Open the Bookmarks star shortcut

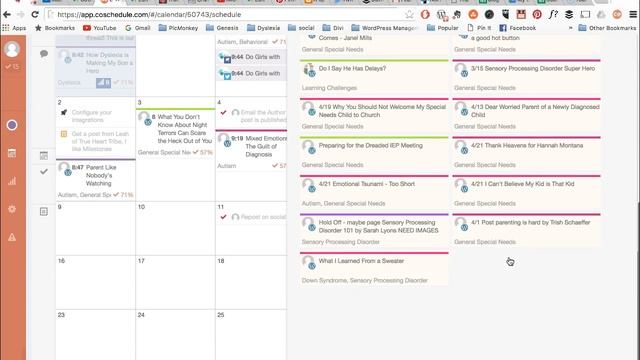[55, 28]
